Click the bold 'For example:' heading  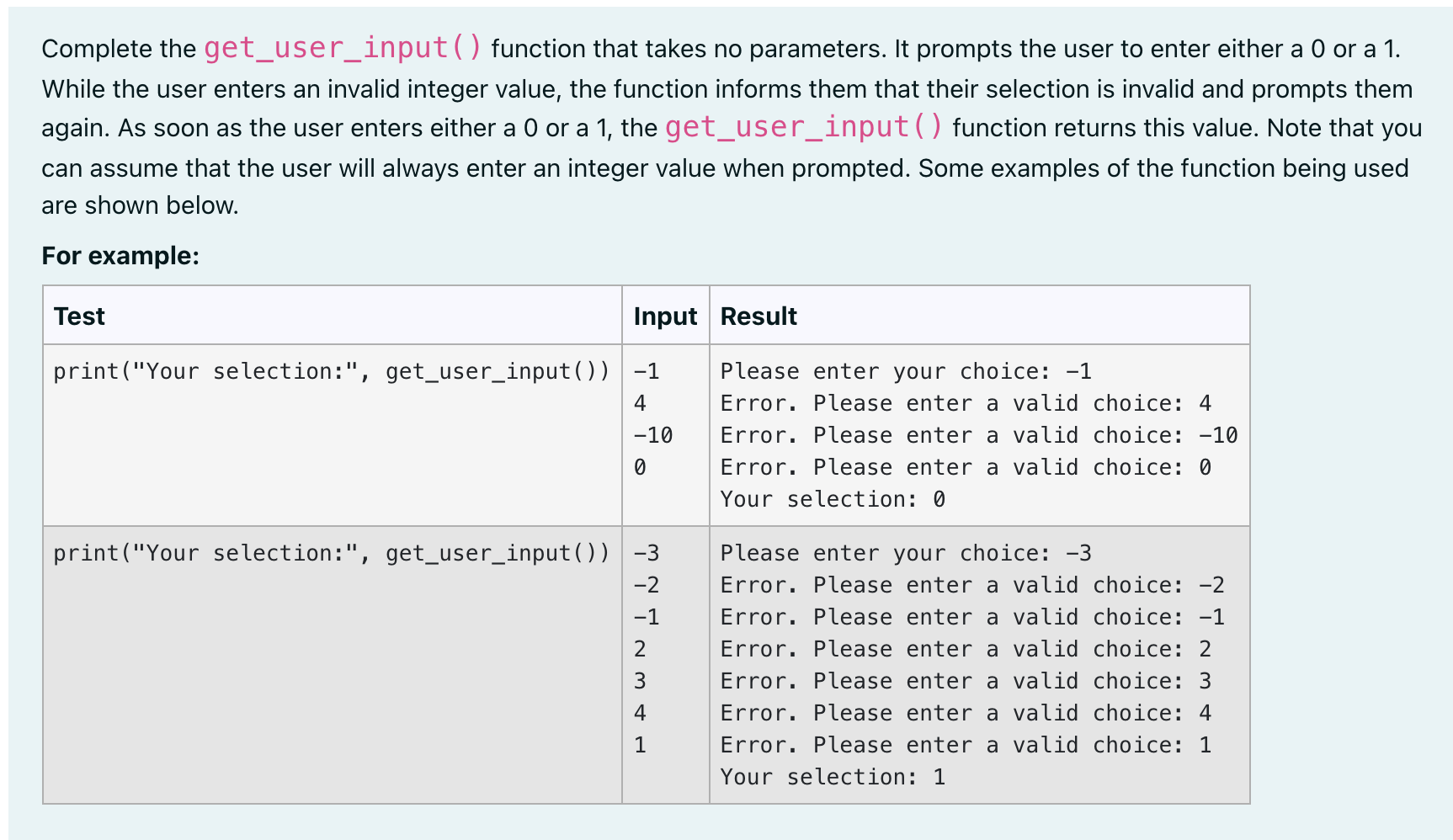coord(120,256)
